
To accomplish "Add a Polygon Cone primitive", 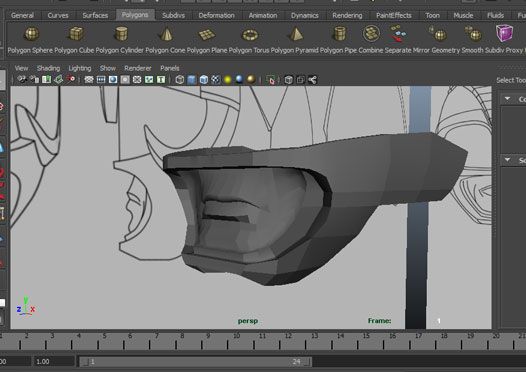I will point(166,34).
